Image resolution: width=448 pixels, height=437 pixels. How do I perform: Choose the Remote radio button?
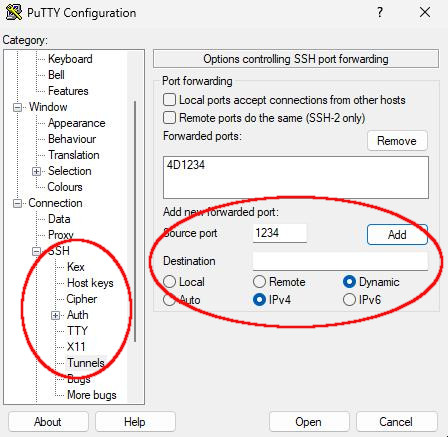pyautogui.click(x=259, y=282)
